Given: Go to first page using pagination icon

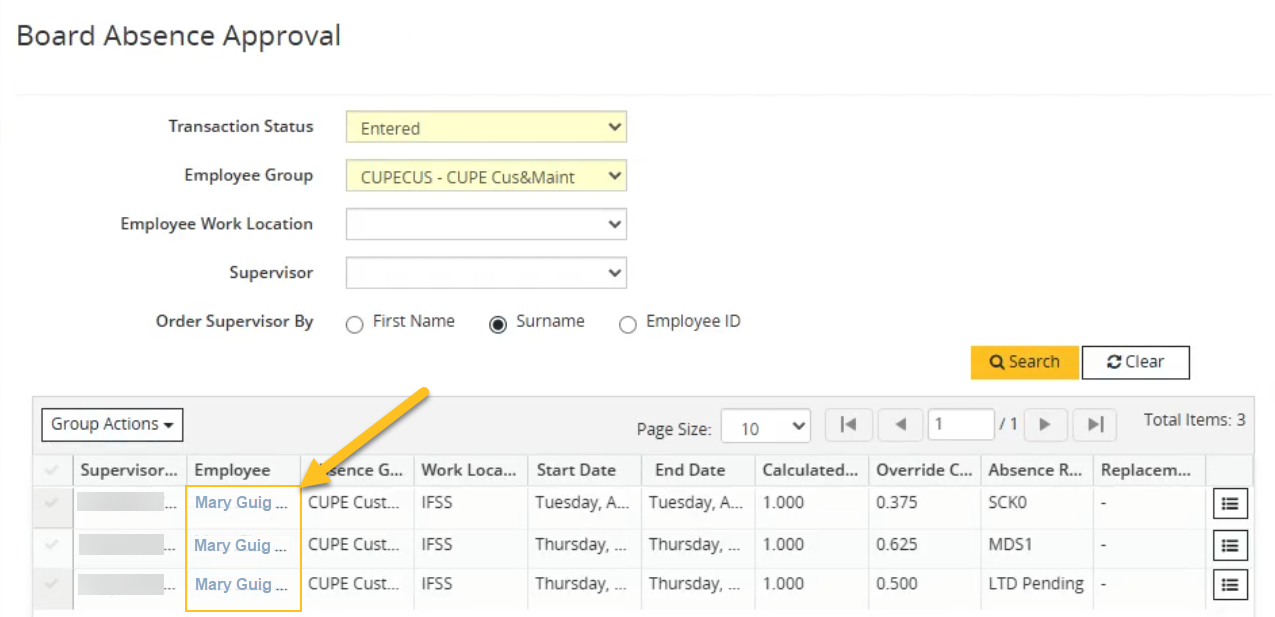Looking at the screenshot, I should [848, 425].
